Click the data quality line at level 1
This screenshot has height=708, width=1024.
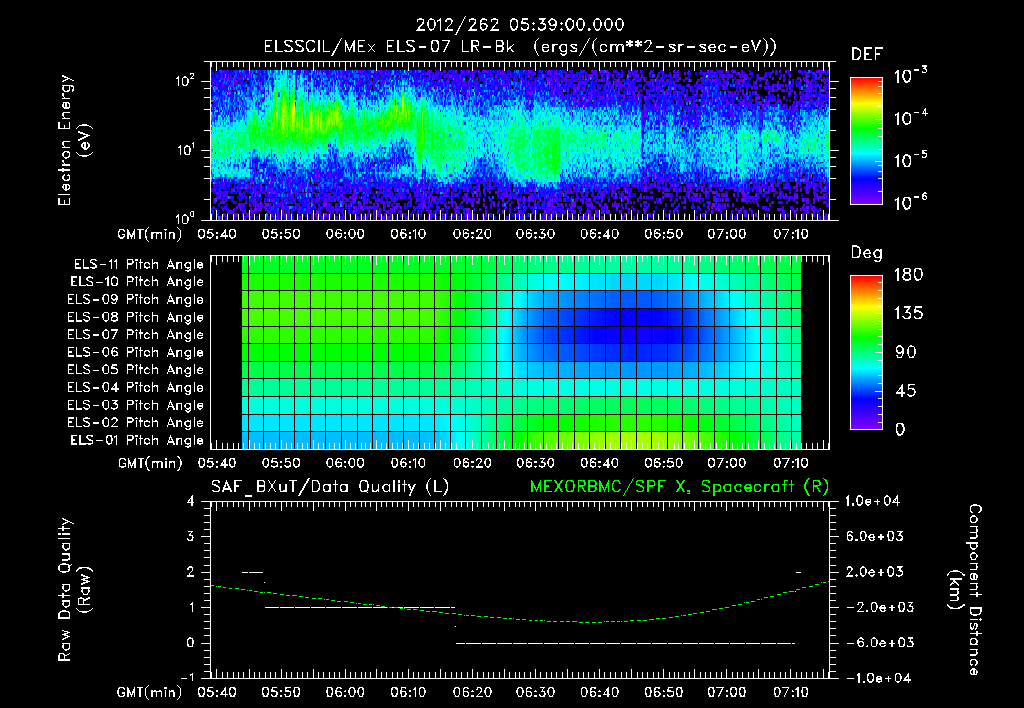coord(360,607)
